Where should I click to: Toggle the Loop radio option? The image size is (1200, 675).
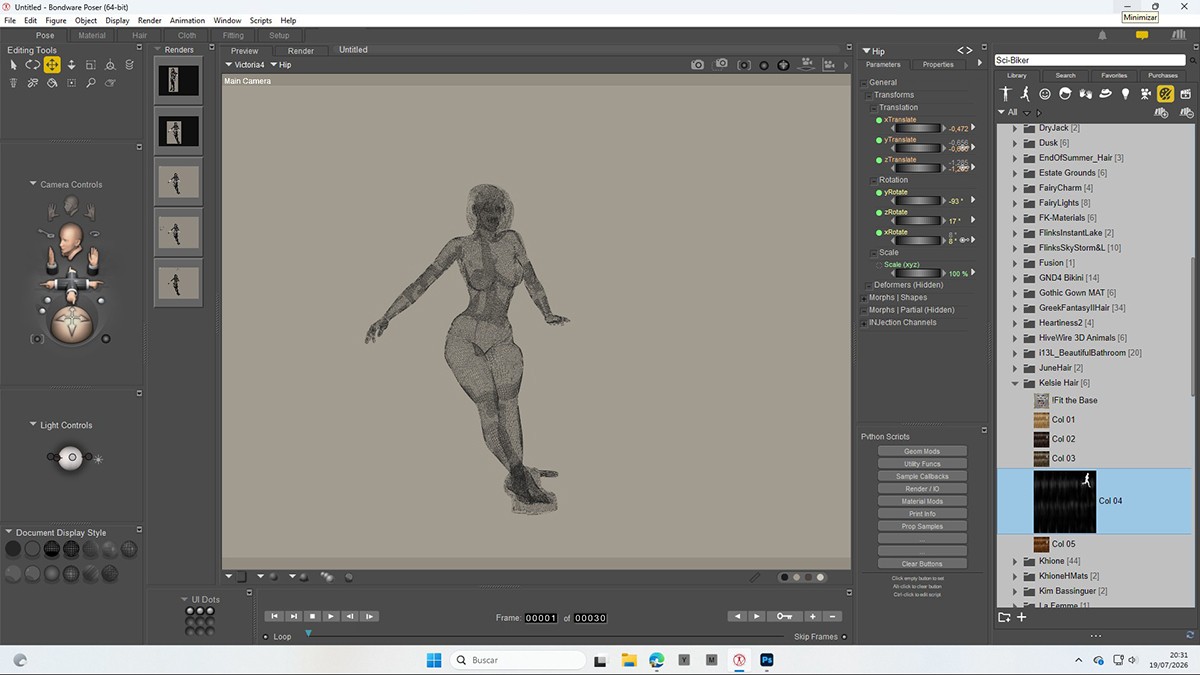click(266, 636)
